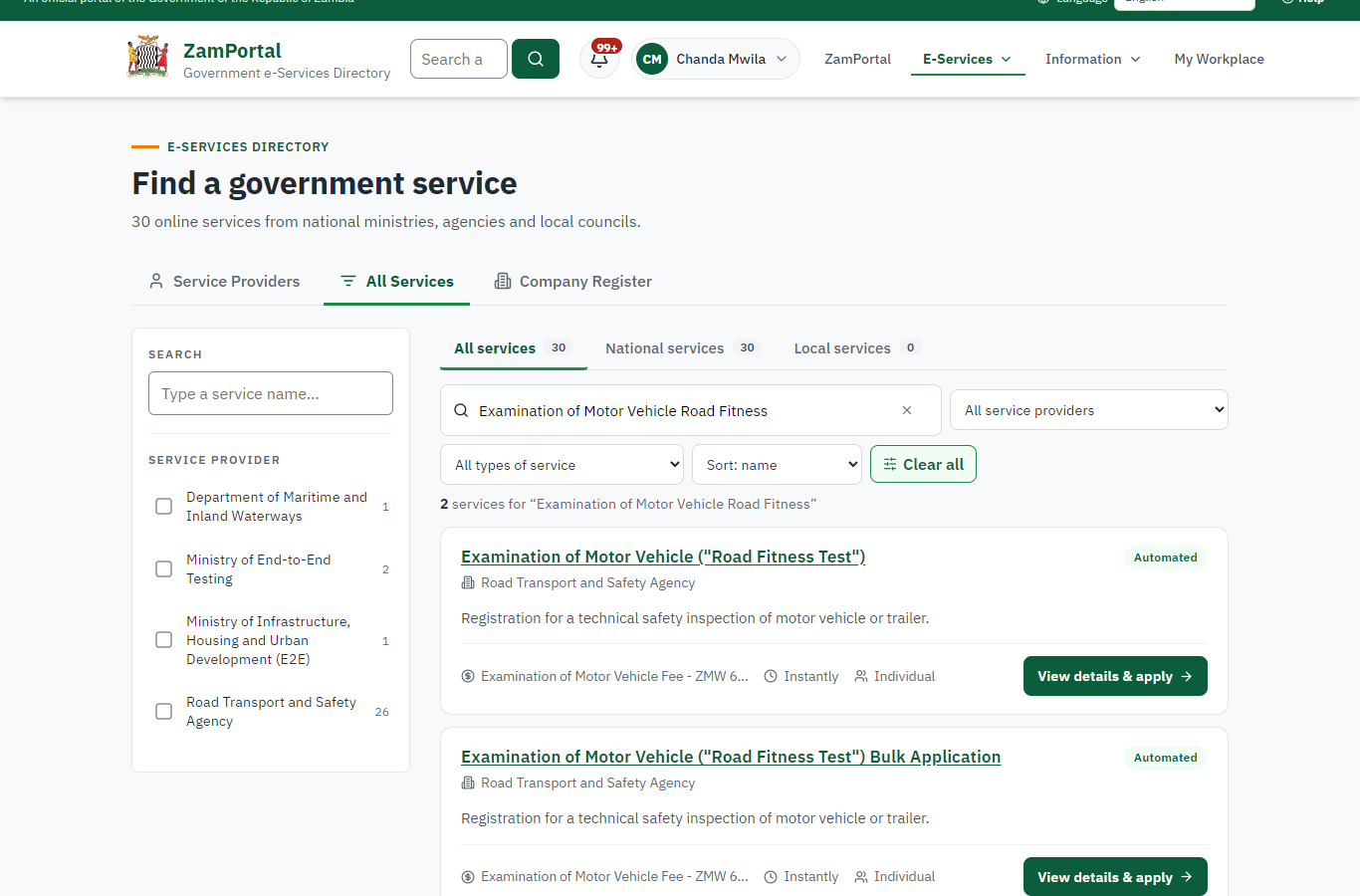
Task: Click the Clear all filters button
Action: coord(923,465)
